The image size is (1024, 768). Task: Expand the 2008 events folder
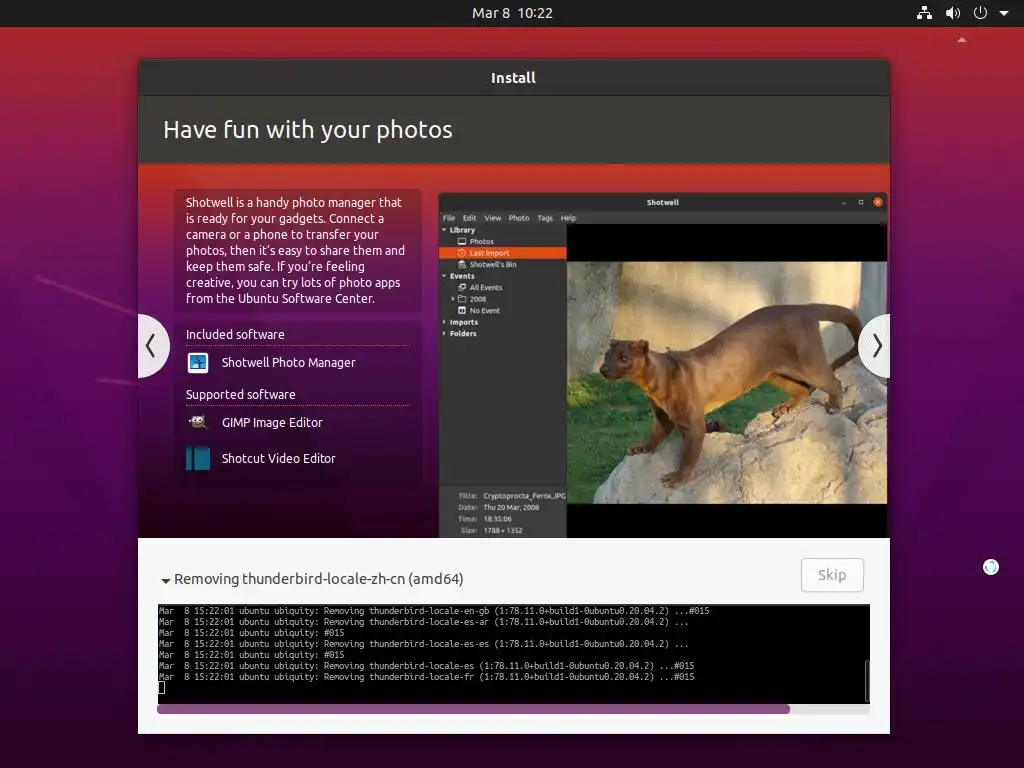pyautogui.click(x=453, y=299)
